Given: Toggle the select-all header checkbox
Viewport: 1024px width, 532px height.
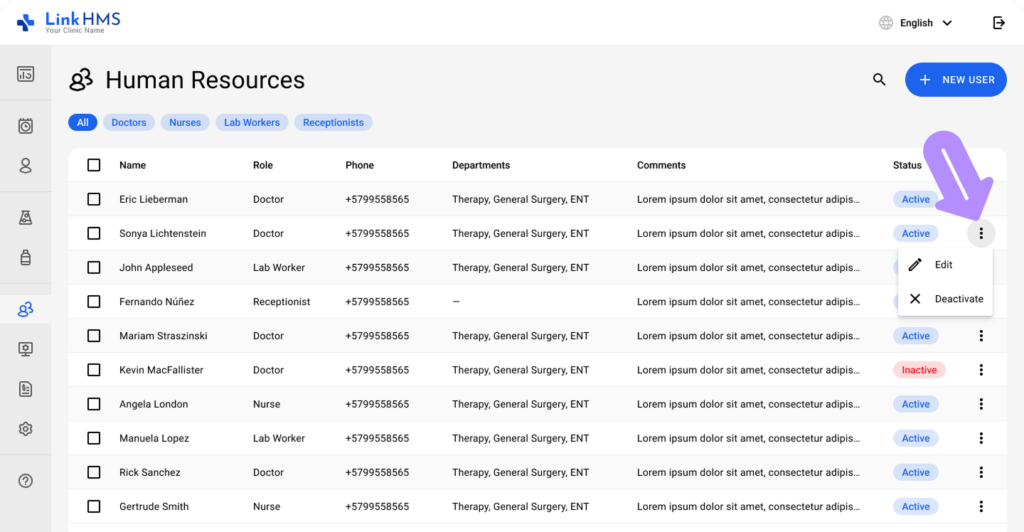Looking at the screenshot, I should pos(94,165).
